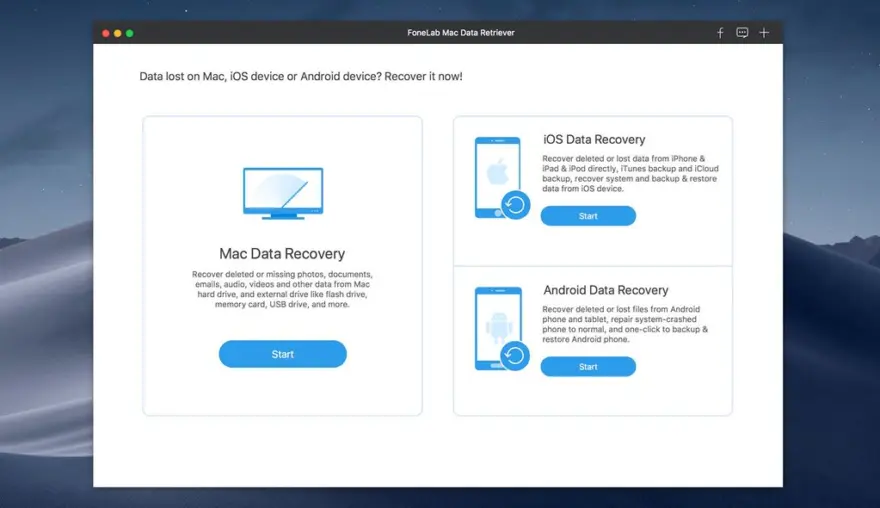
Task: Minimize the window with yellow button
Action: 117,33
